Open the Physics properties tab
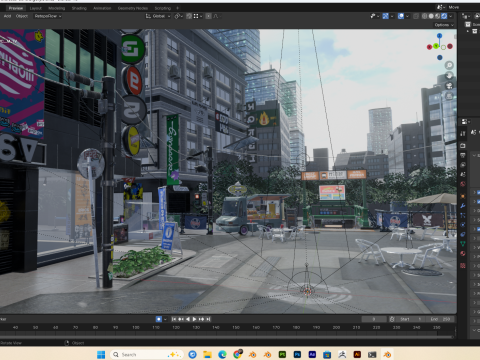Image resolution: width=480 pixels, height=360 pixels. [x=463, y=225]
